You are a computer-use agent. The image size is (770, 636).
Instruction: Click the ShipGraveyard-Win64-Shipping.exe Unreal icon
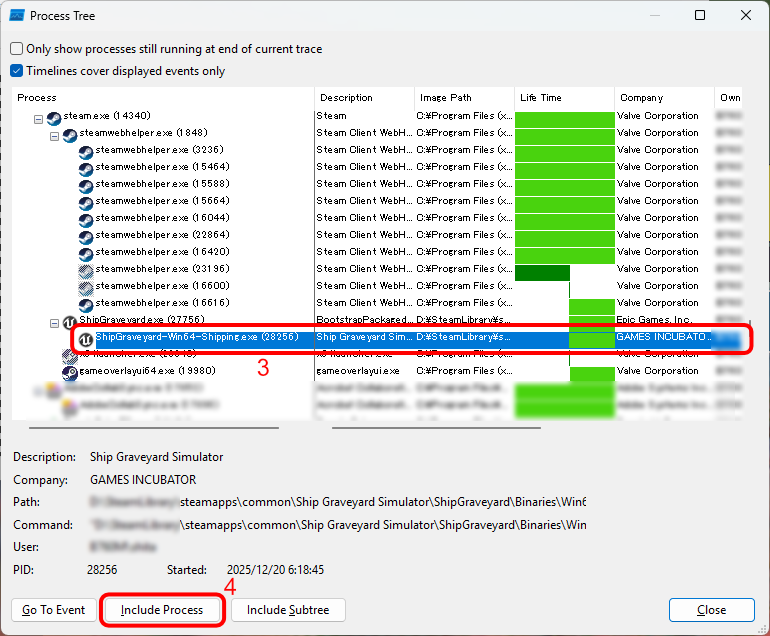pos(86,339)
